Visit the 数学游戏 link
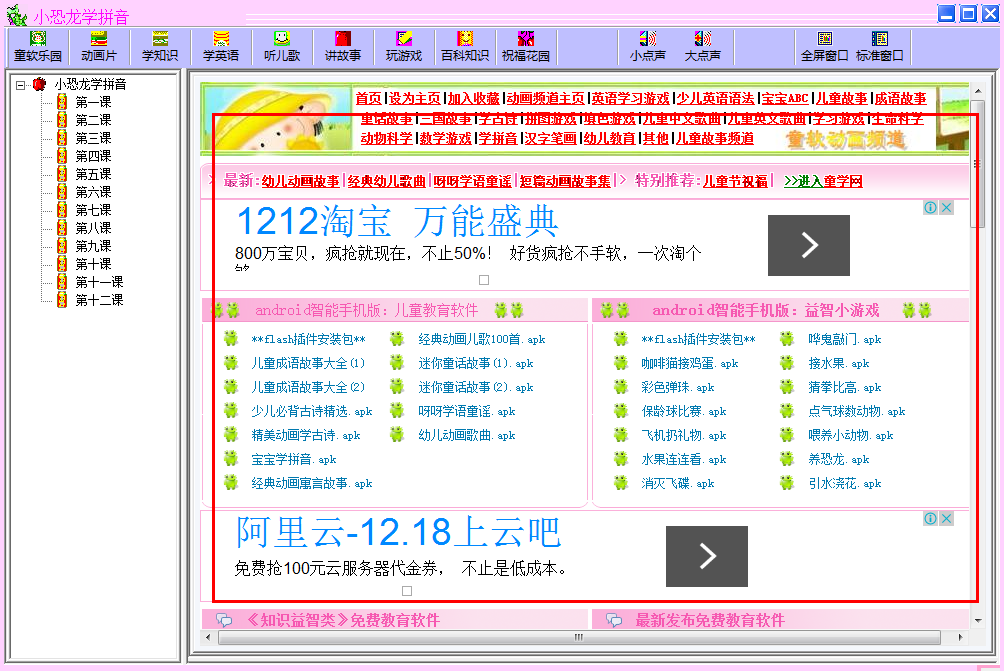 click(x=445, y=138)
